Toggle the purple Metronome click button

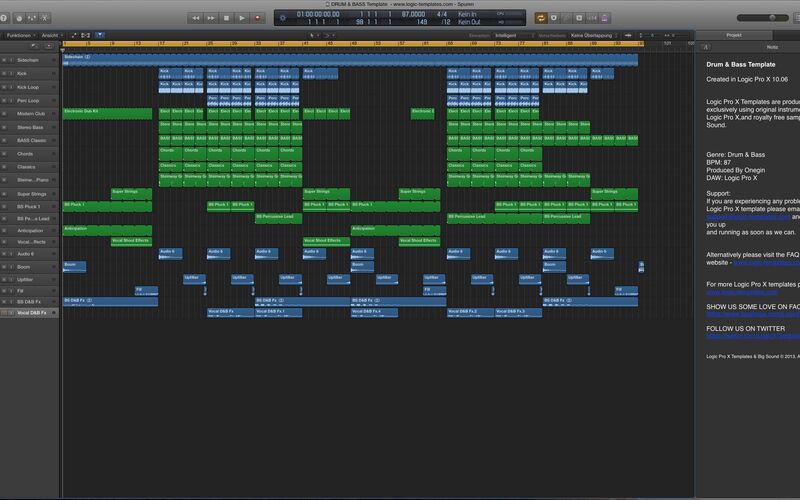click(x=605, y=18)
